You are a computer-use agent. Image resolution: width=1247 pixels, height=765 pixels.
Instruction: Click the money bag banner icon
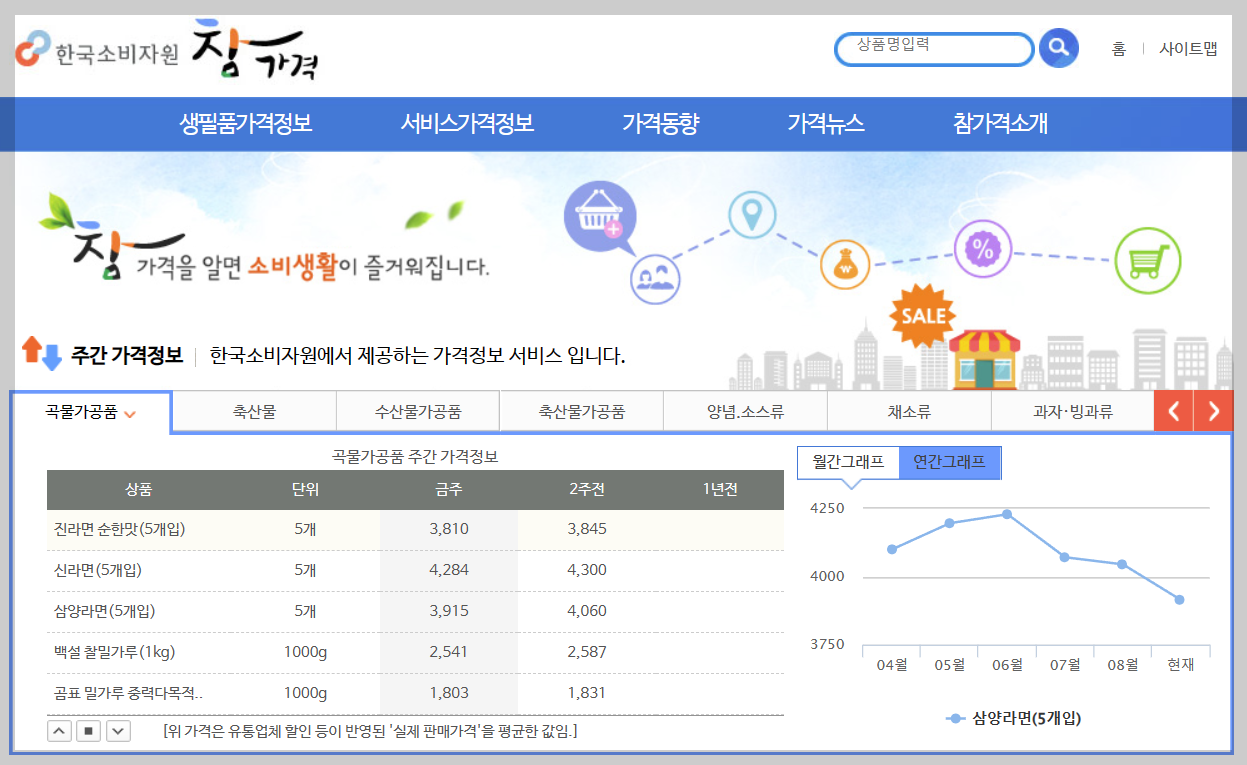846,266
